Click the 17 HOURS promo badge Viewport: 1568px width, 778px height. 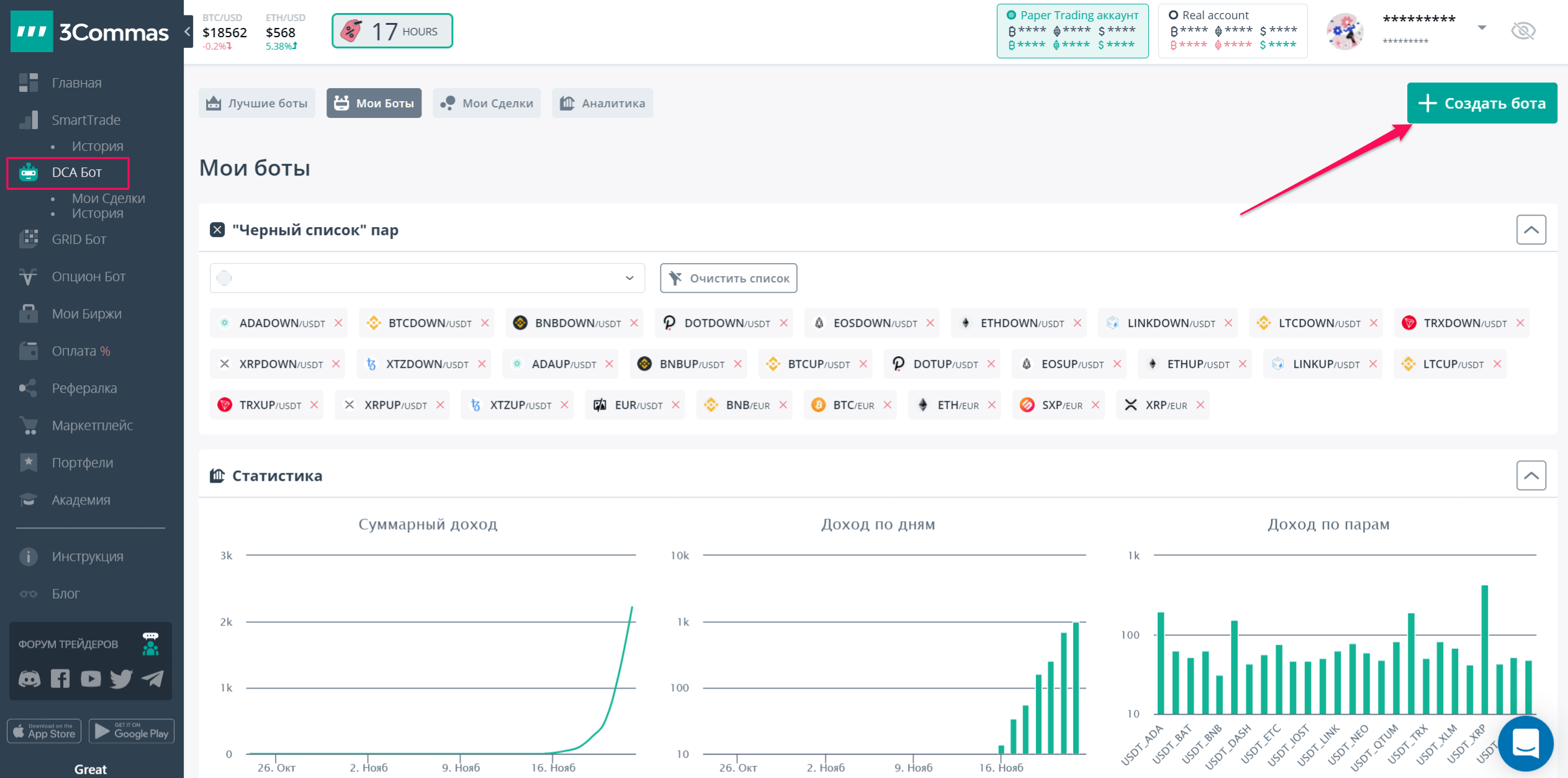point(392,31)
